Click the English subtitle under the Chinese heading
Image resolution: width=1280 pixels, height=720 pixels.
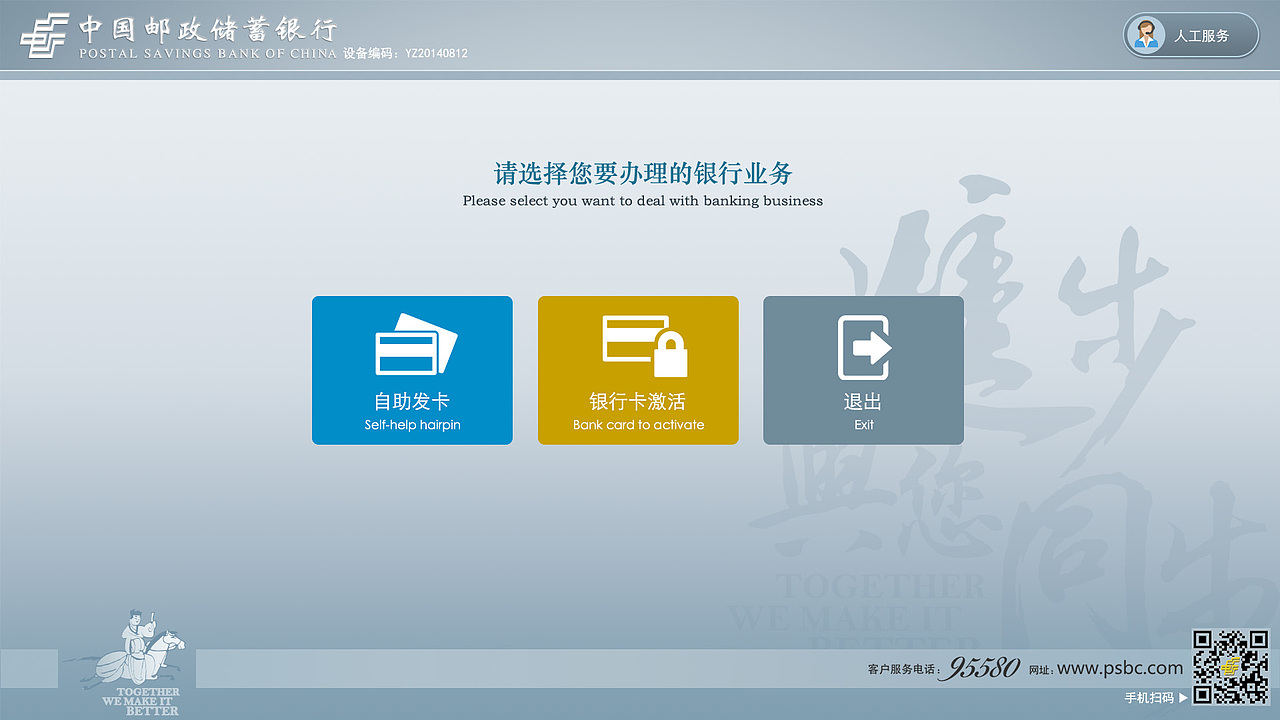click(x=643, y=201)
